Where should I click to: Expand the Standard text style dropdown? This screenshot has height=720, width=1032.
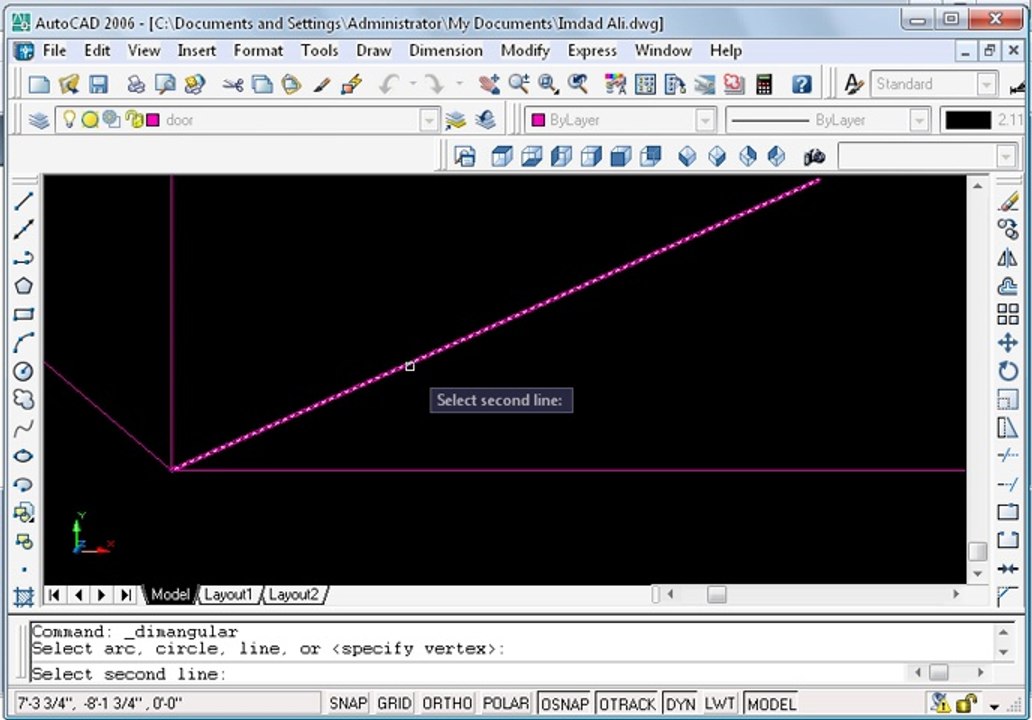[986, 84]
